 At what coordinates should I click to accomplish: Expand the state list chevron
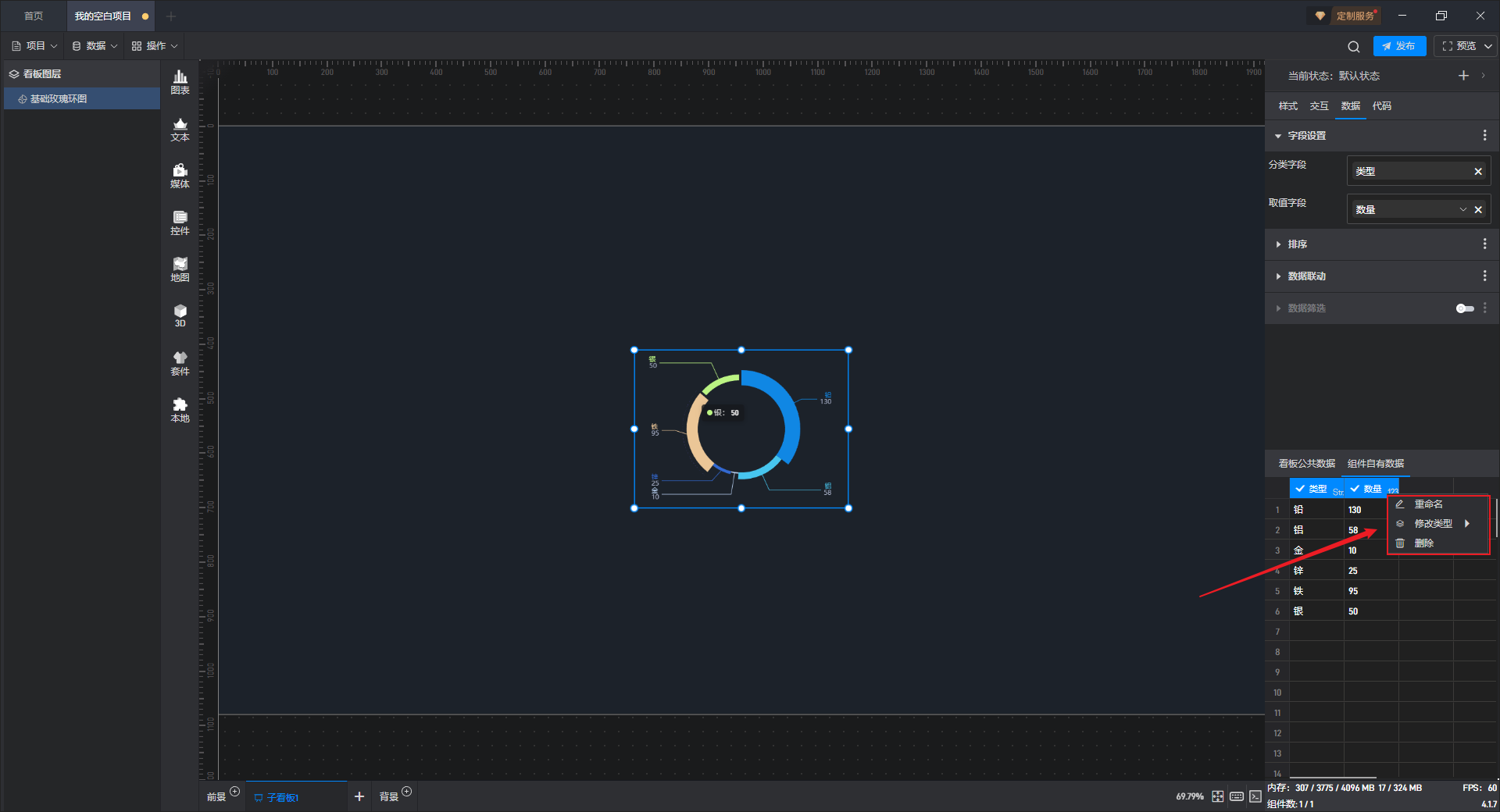1483,76
